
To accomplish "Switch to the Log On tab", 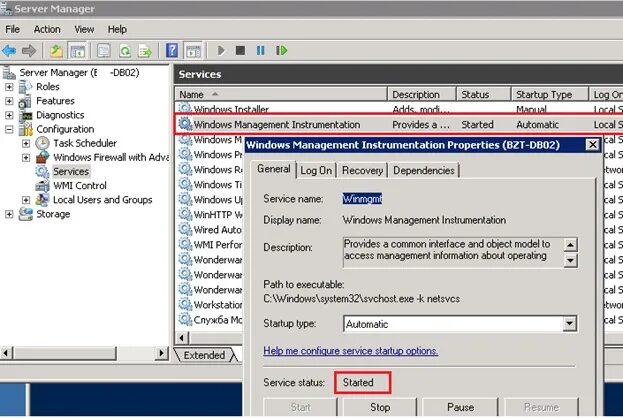I will [316, 170].
